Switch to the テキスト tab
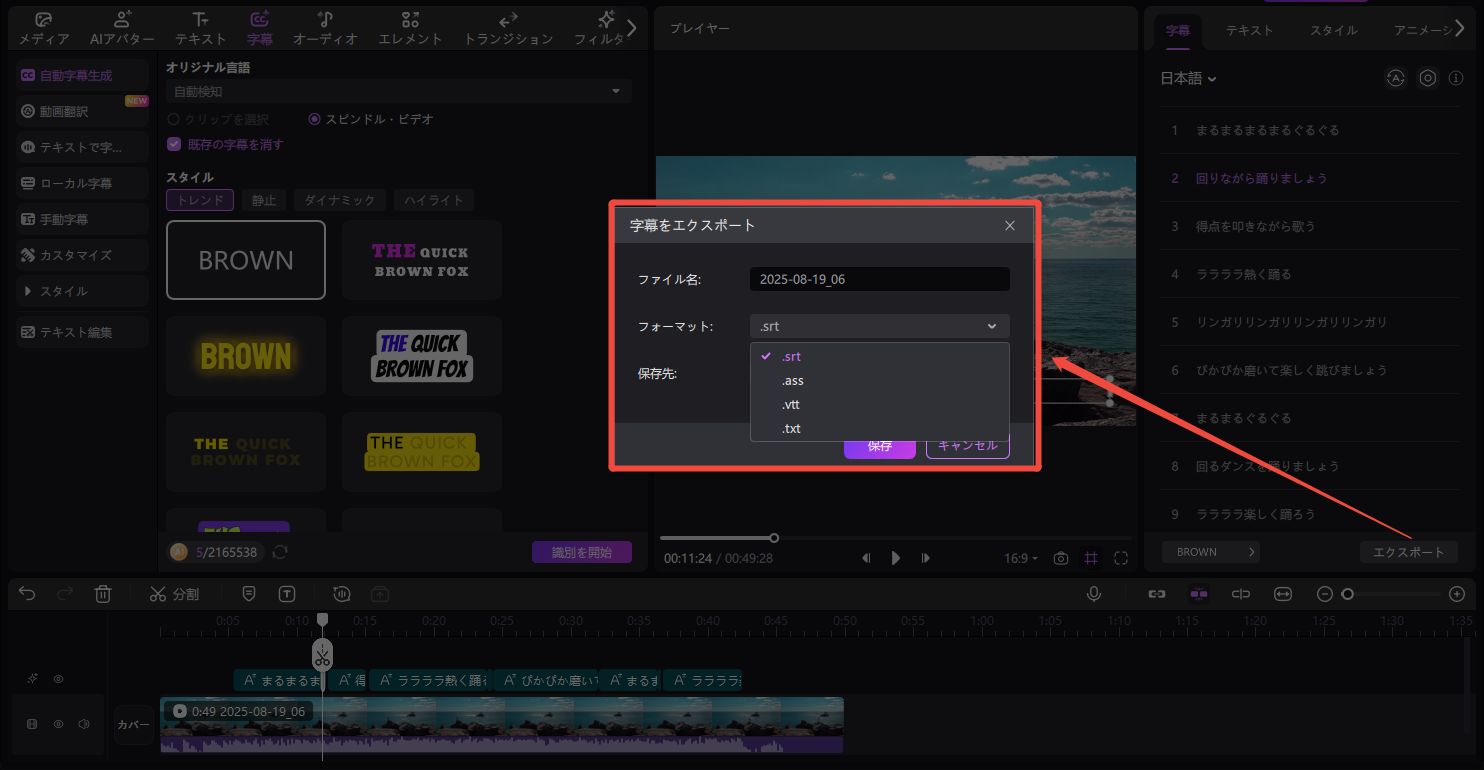 1248,30
